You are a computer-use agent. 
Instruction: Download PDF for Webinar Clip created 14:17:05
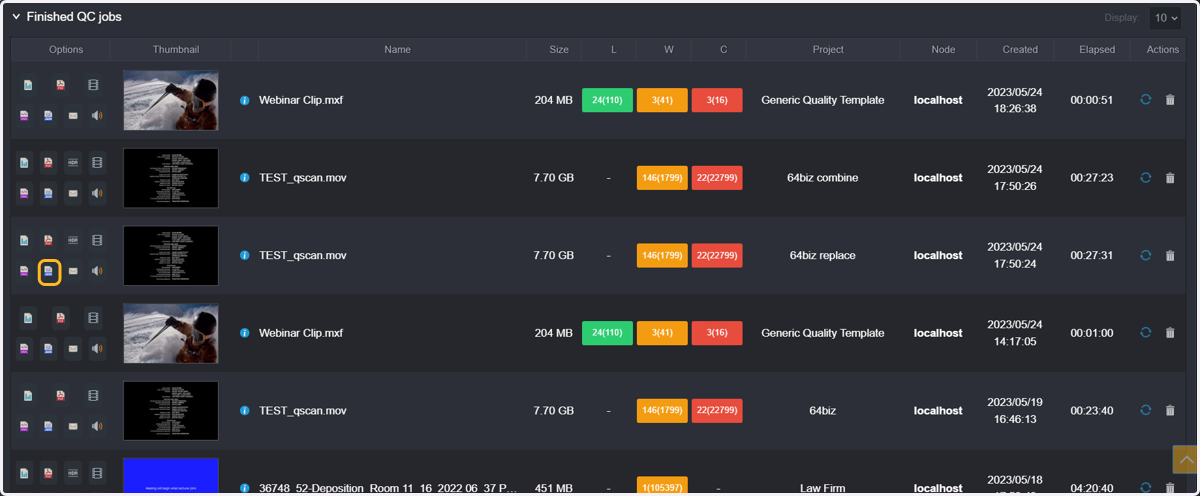[61, 318]
